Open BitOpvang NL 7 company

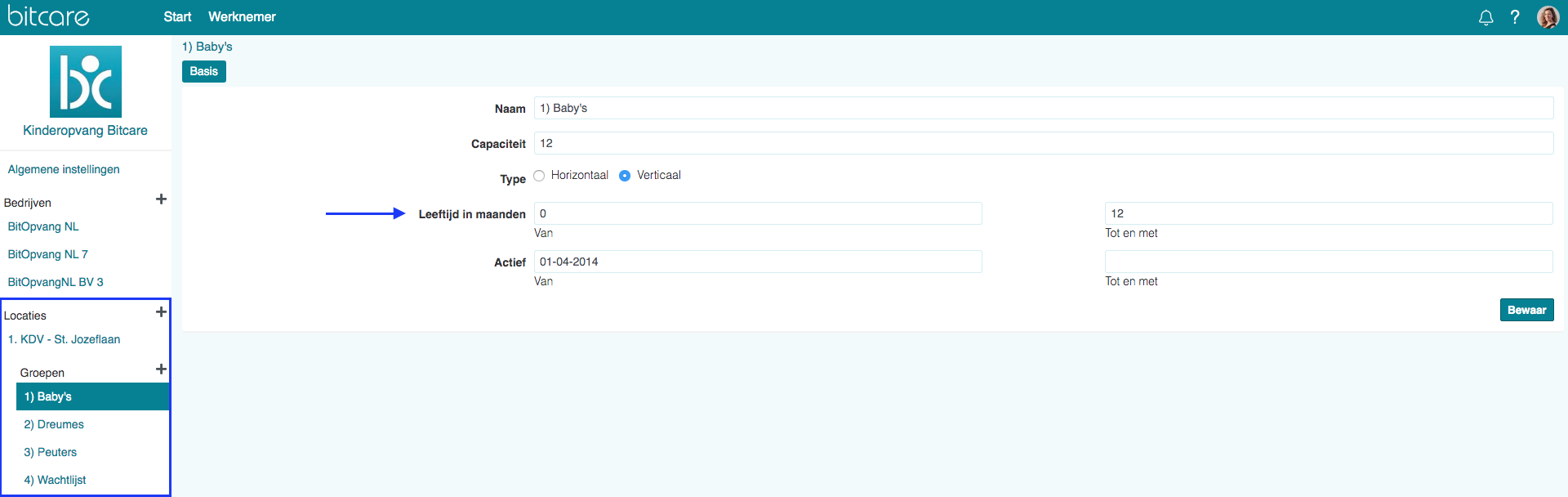47,254
